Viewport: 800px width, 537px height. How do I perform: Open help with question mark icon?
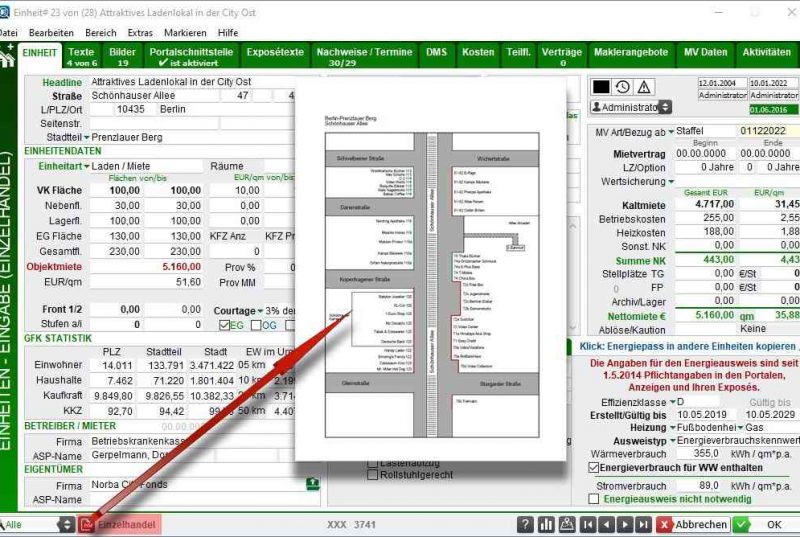(525, 524)
